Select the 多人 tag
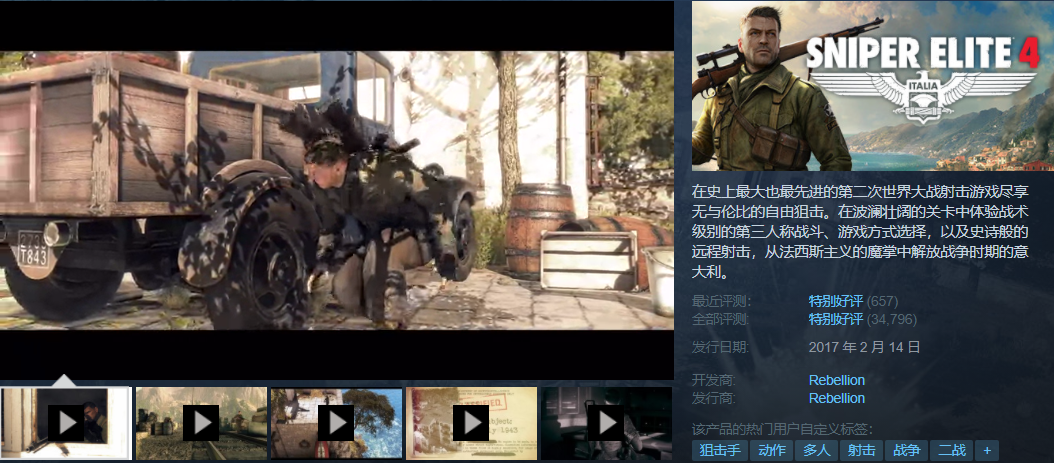The width and height of the screenshot is (1054, 463). [x=816, y=450]
